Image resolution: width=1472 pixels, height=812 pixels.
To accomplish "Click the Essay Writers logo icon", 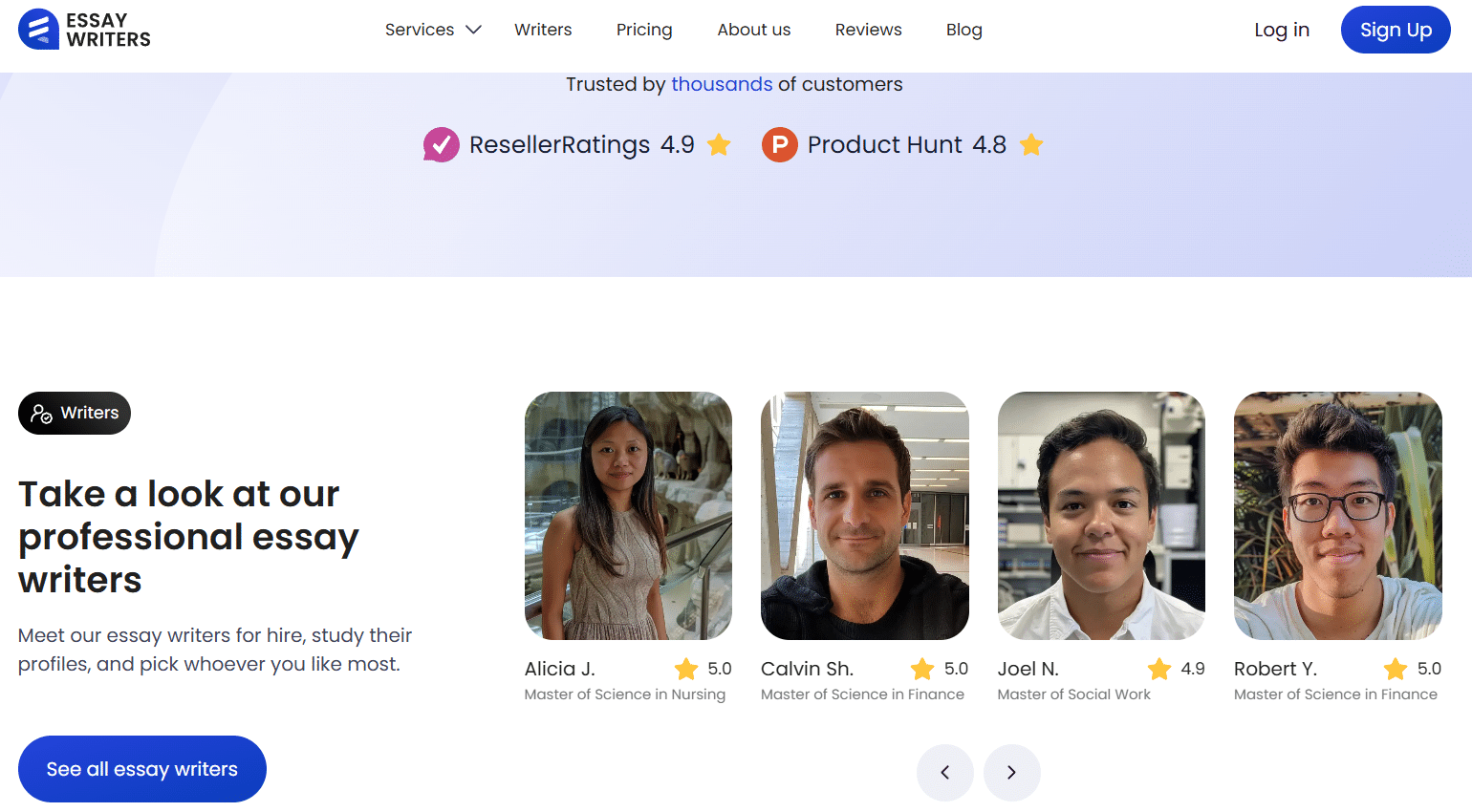I will [38, 30].
